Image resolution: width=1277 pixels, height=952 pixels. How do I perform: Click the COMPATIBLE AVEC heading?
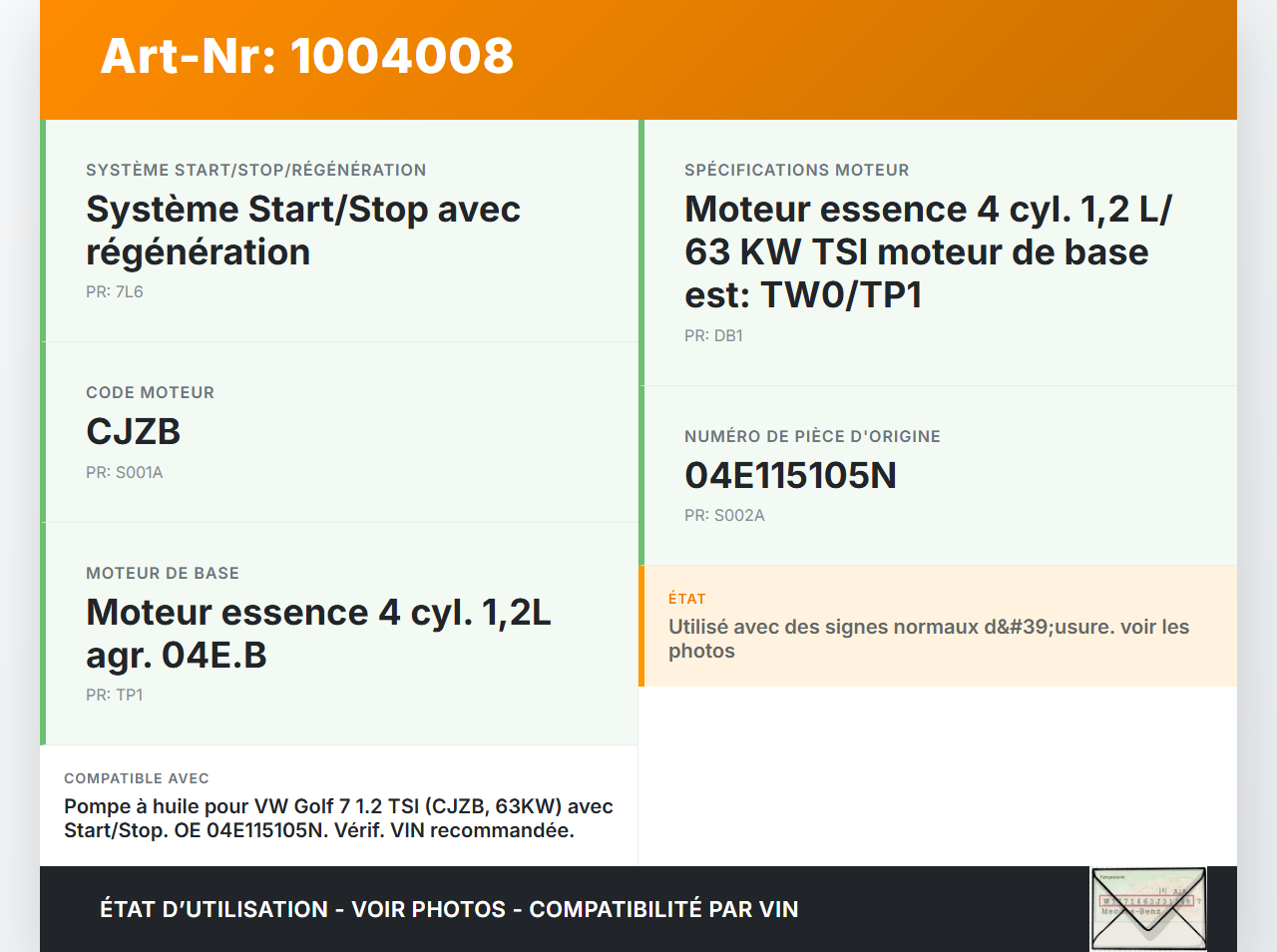(x=136, y=777)
